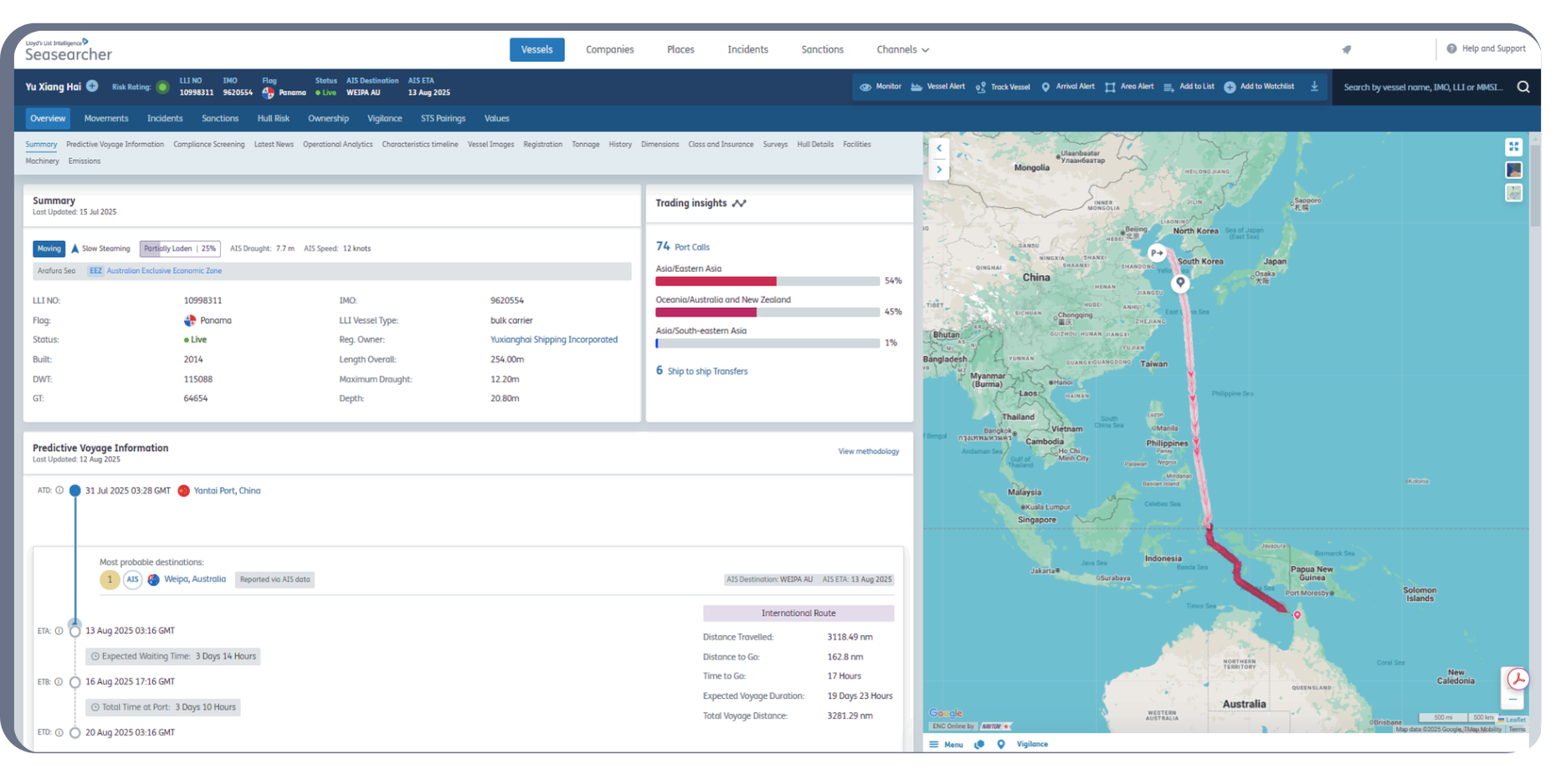This screenshot has width=1556, height=784.
Task: Click the download arrow icon in vessel toolbar
Action: click(x=1314, y=87)
